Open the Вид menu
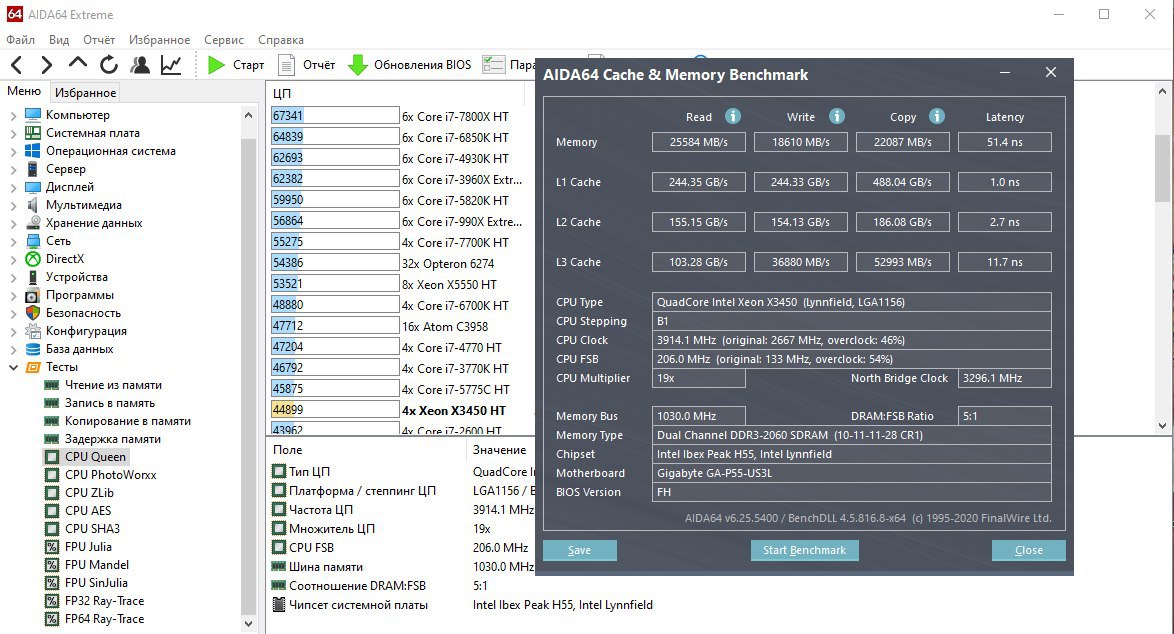Image resolution: width=1174 pixels, height=634 pixels. coord(58,40)
